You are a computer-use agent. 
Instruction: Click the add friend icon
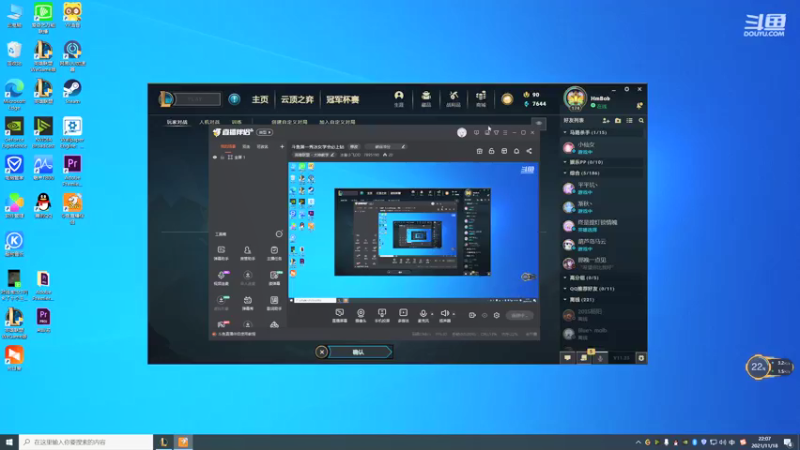pyautogui.click(x=606, y=121)
